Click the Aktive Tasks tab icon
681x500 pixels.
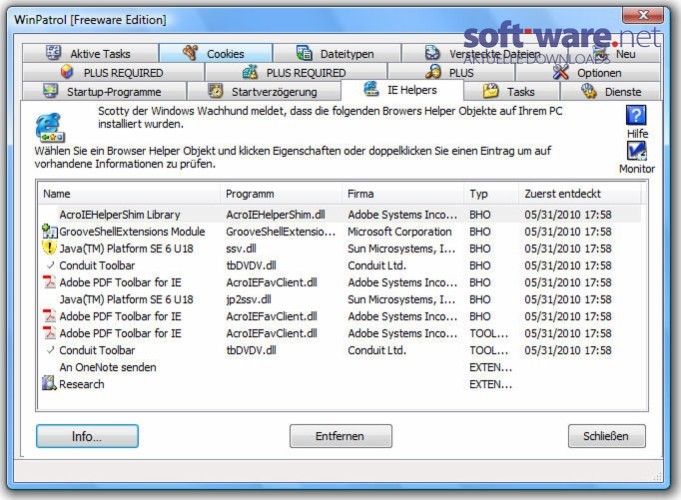point(54,53)
